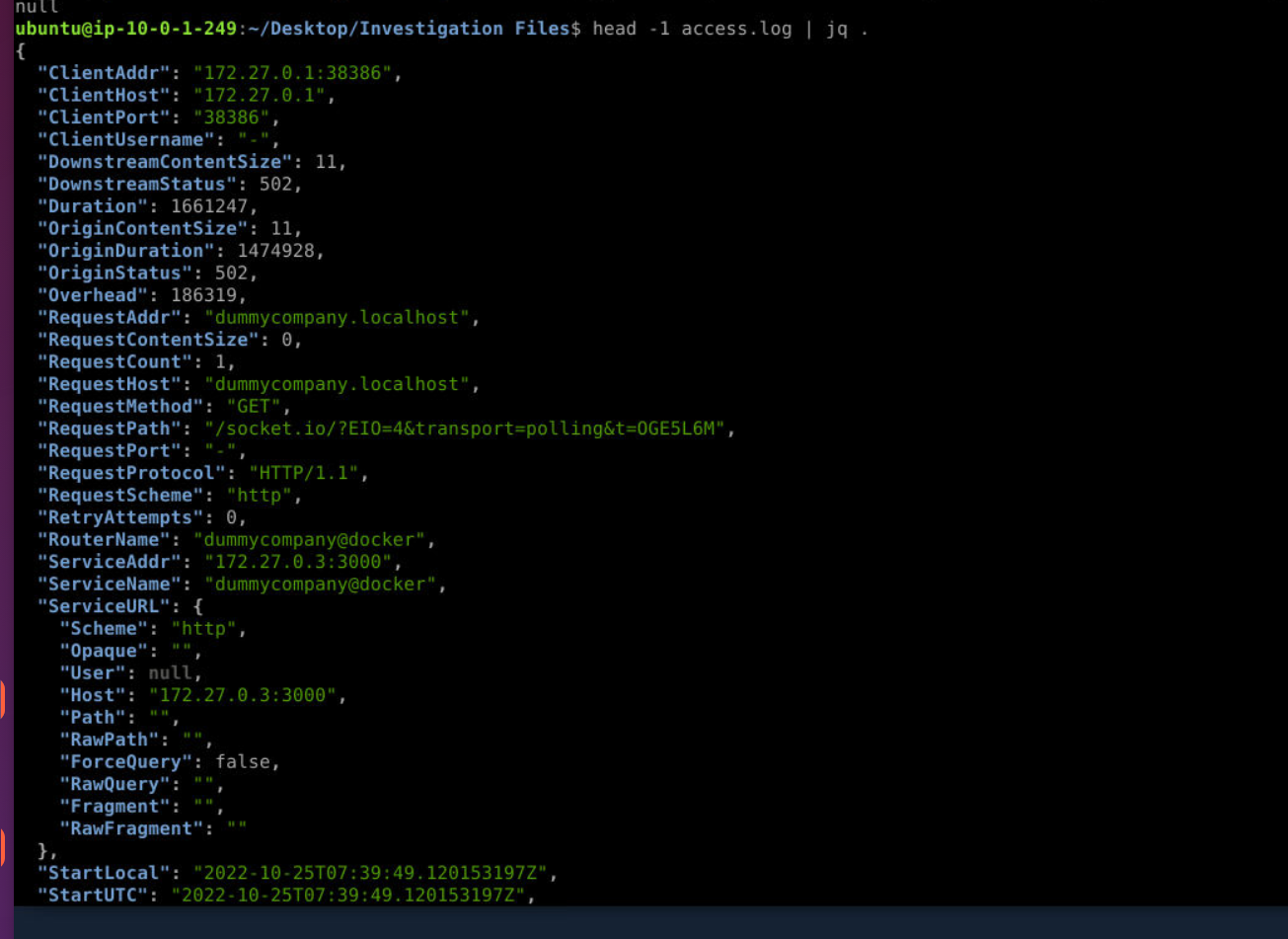Click the RequestMethod value GET
Viewport: 1288px width, 939px height.
259,407
